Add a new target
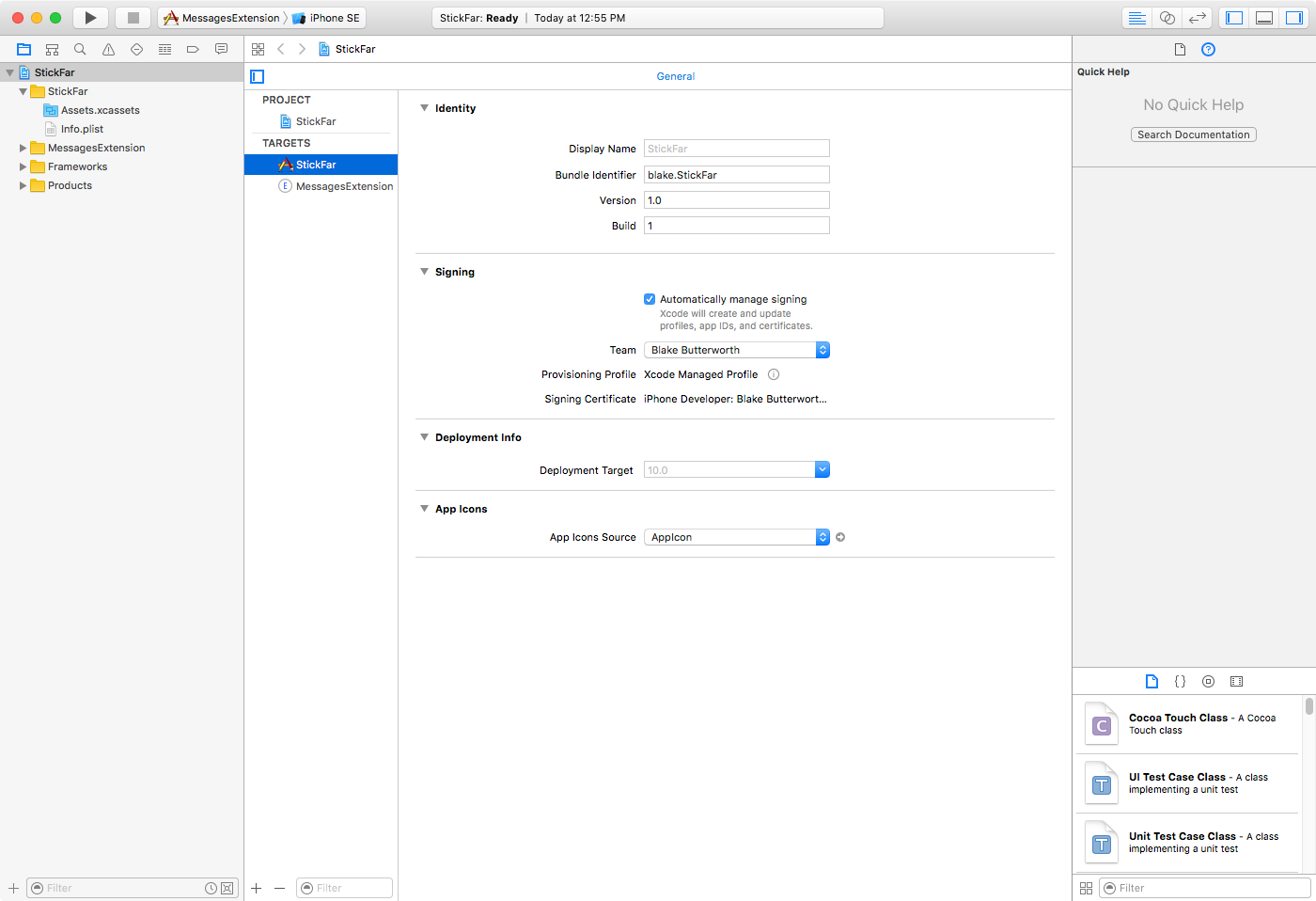1316x901 pixels. coord(256,888)
